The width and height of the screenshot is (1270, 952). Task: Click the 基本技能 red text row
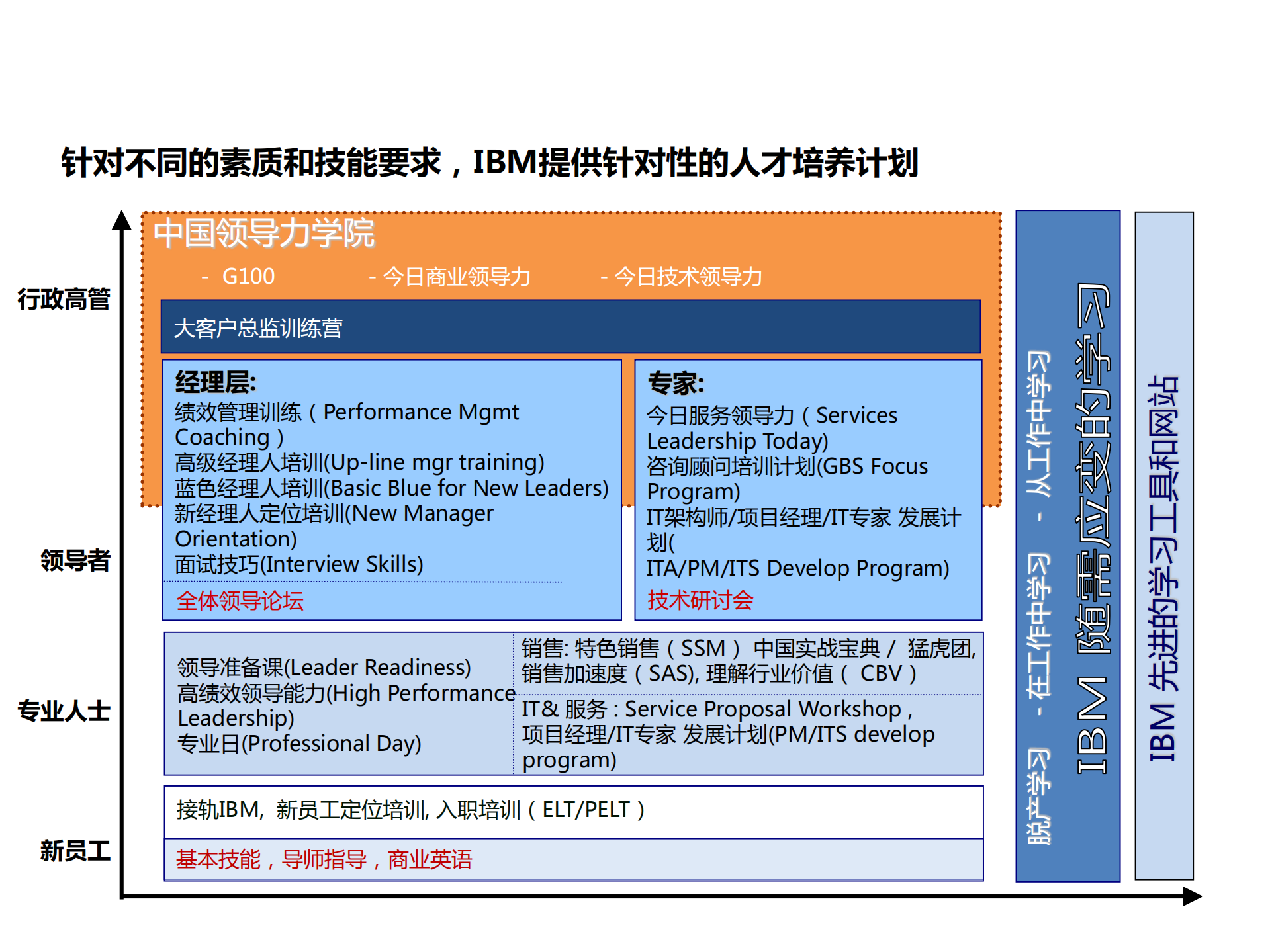[x=324, y=860]
